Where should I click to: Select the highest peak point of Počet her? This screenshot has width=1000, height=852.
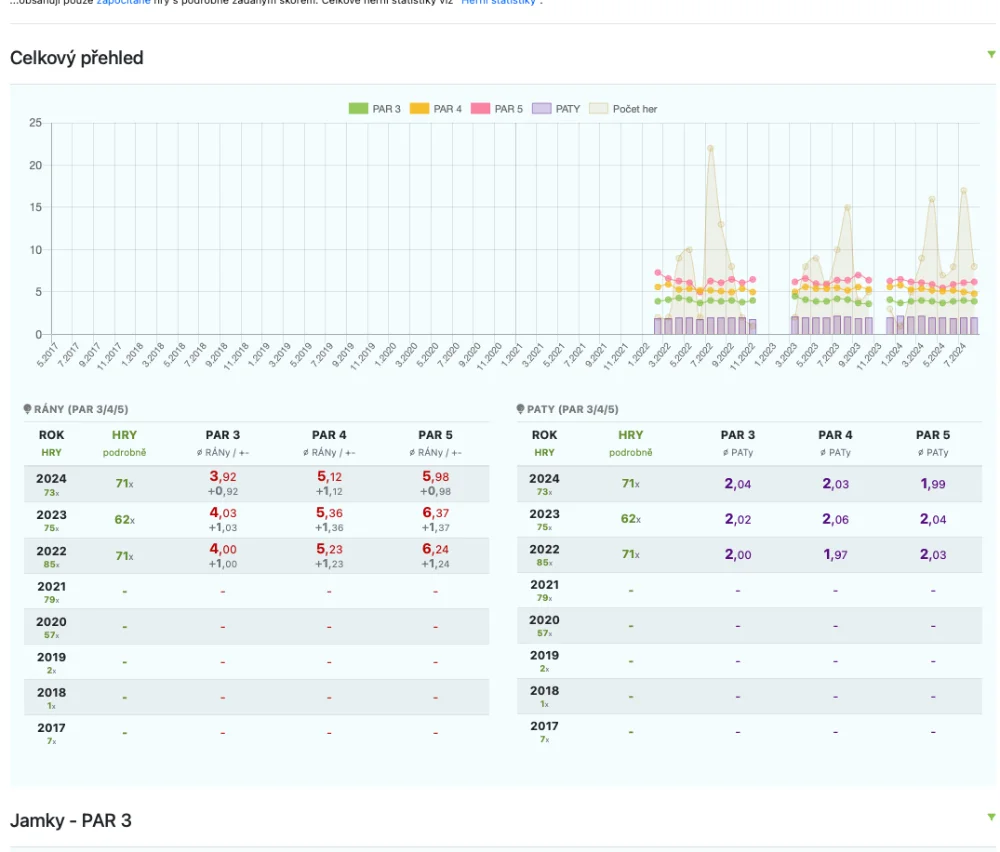click(x=710, y=149)
